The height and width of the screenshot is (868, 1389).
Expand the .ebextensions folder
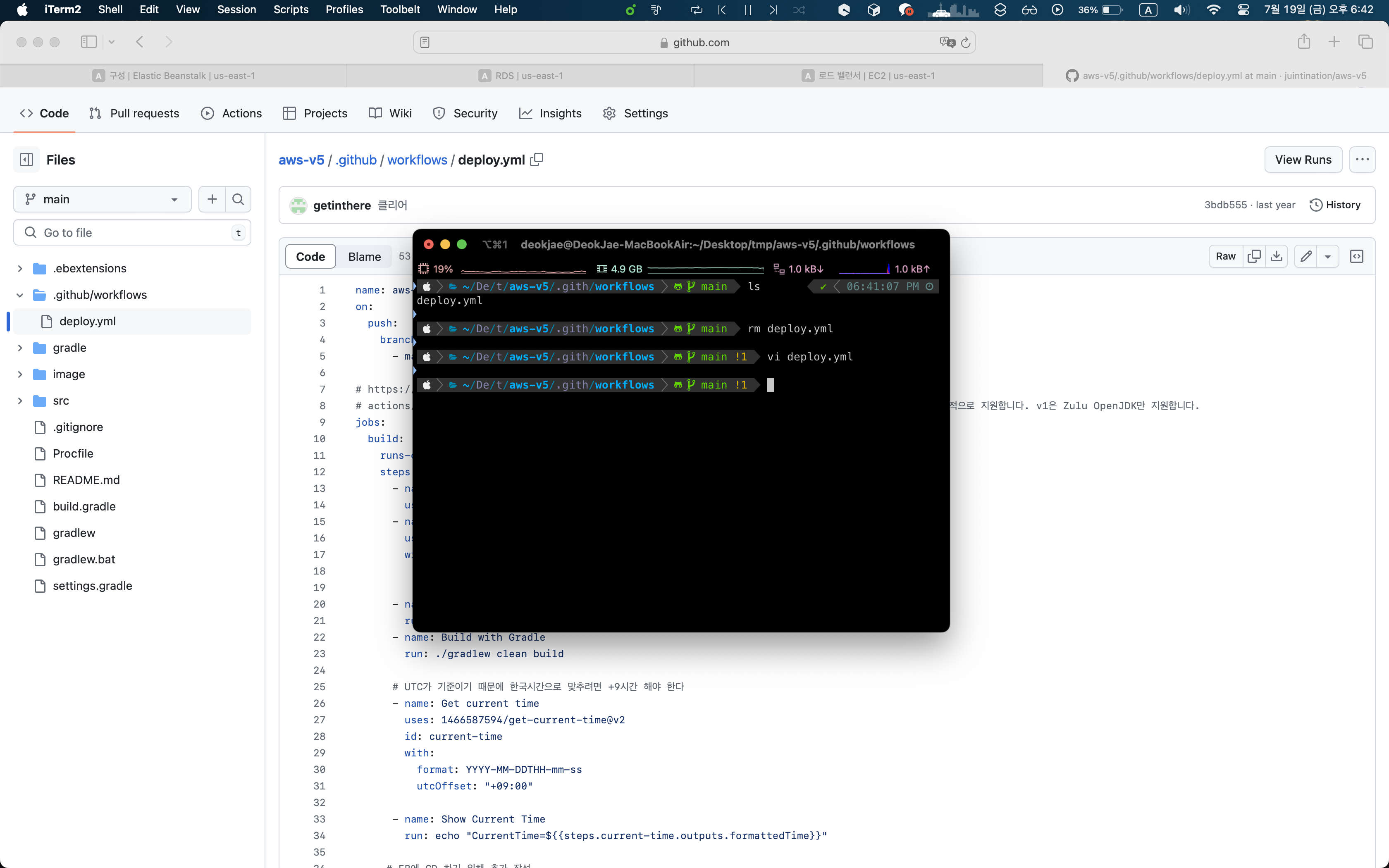coord(20,268)
